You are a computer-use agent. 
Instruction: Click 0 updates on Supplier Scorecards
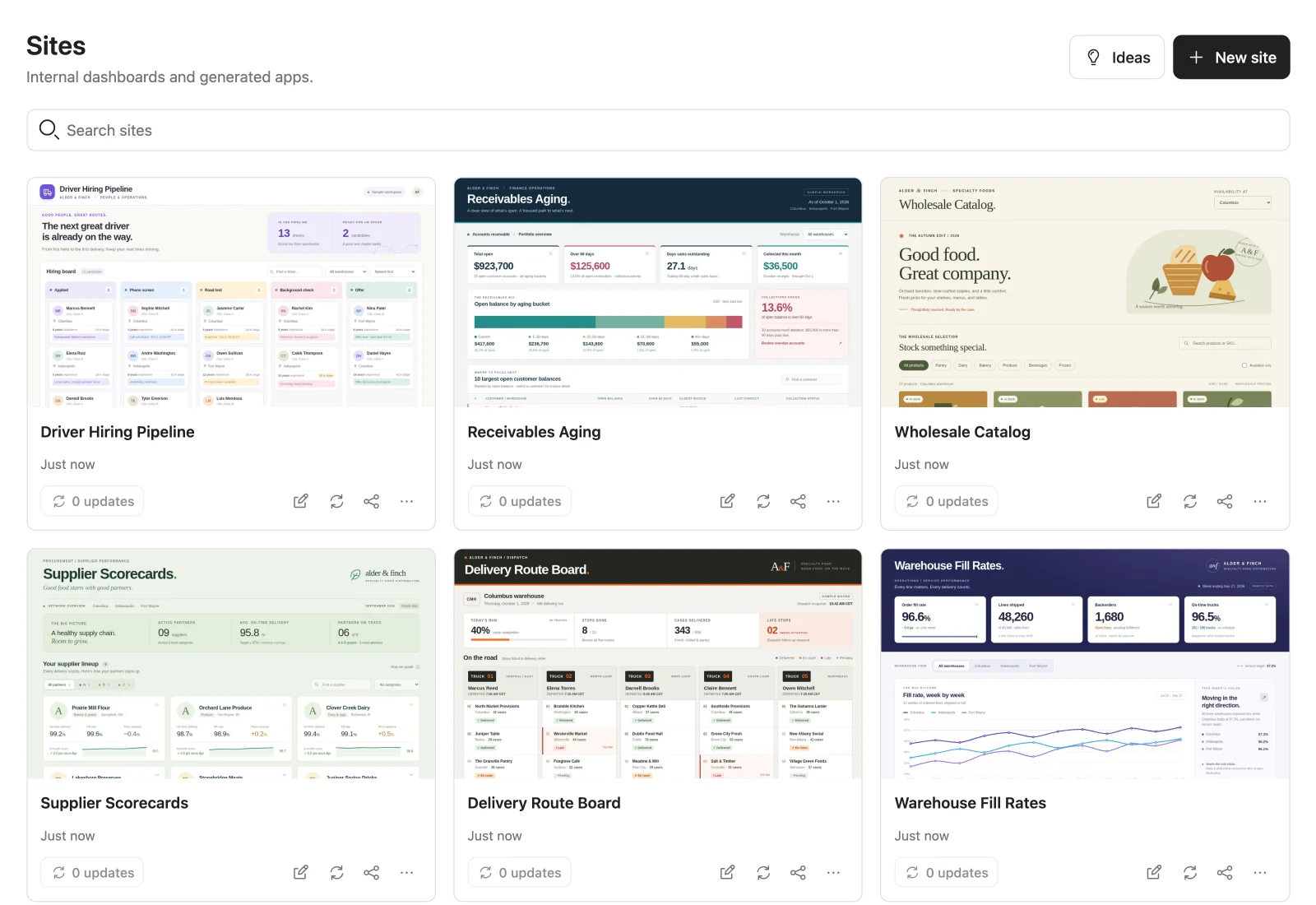click(x=93, y=872)
